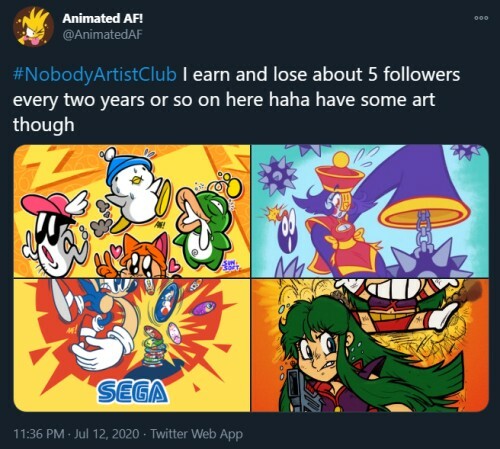View the green-haired girl artwork
Image resolution: width=500 pixels, height=449 pixels.
(x=370, y=345)
